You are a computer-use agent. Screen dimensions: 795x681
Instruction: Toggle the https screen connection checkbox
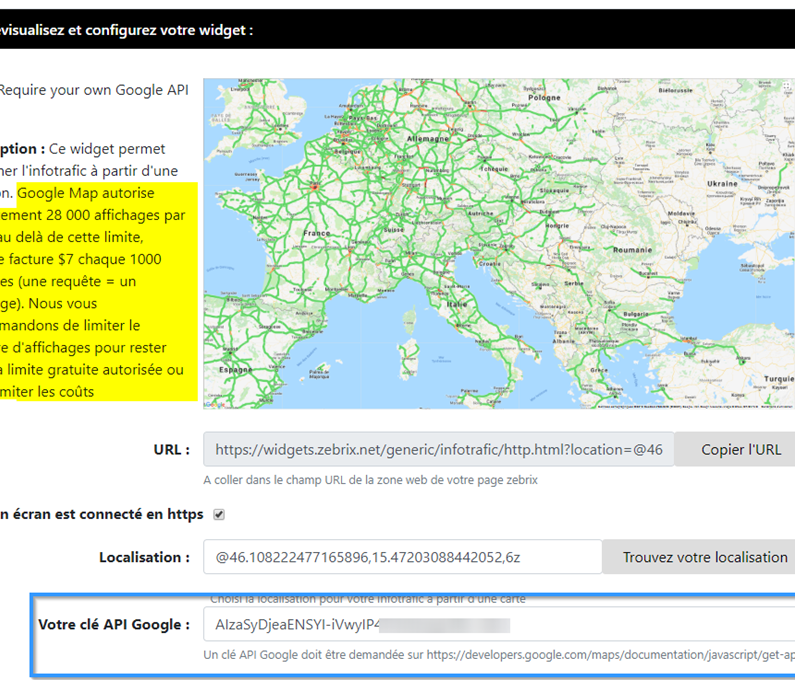point(219,515)
